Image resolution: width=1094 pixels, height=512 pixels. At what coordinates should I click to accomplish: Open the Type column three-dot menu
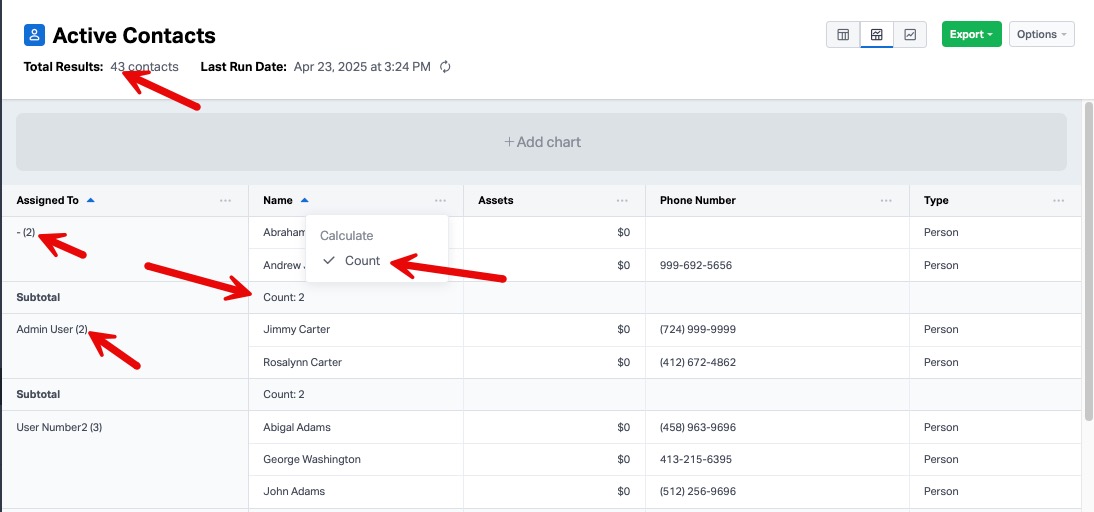pos(1058,201)
